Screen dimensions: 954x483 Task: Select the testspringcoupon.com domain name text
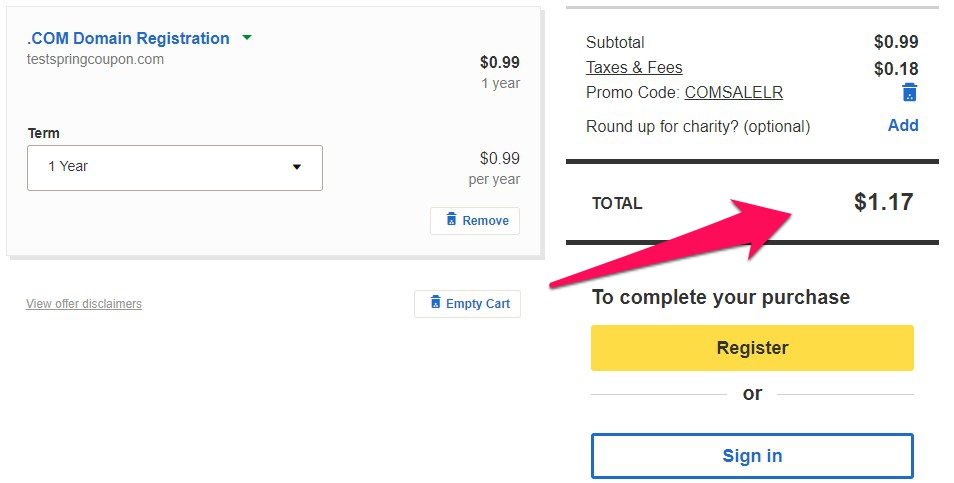[96, 60]
